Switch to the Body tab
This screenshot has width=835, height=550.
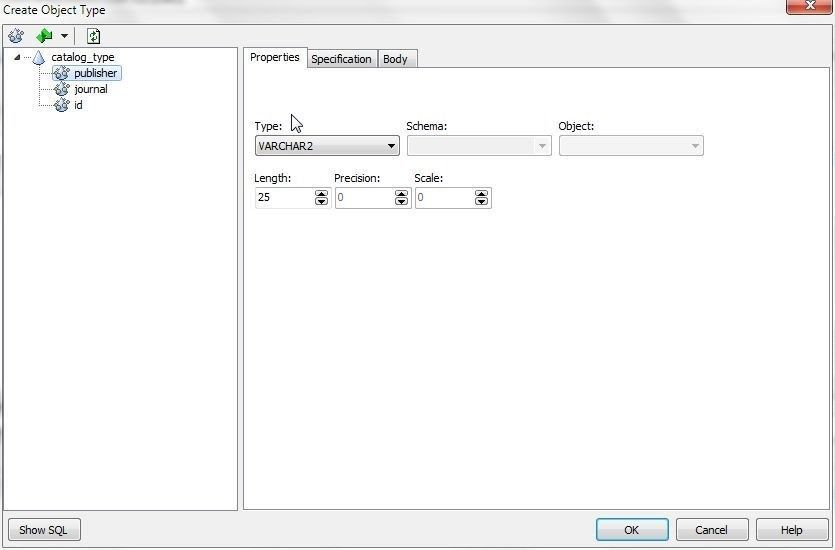[395, 59]
